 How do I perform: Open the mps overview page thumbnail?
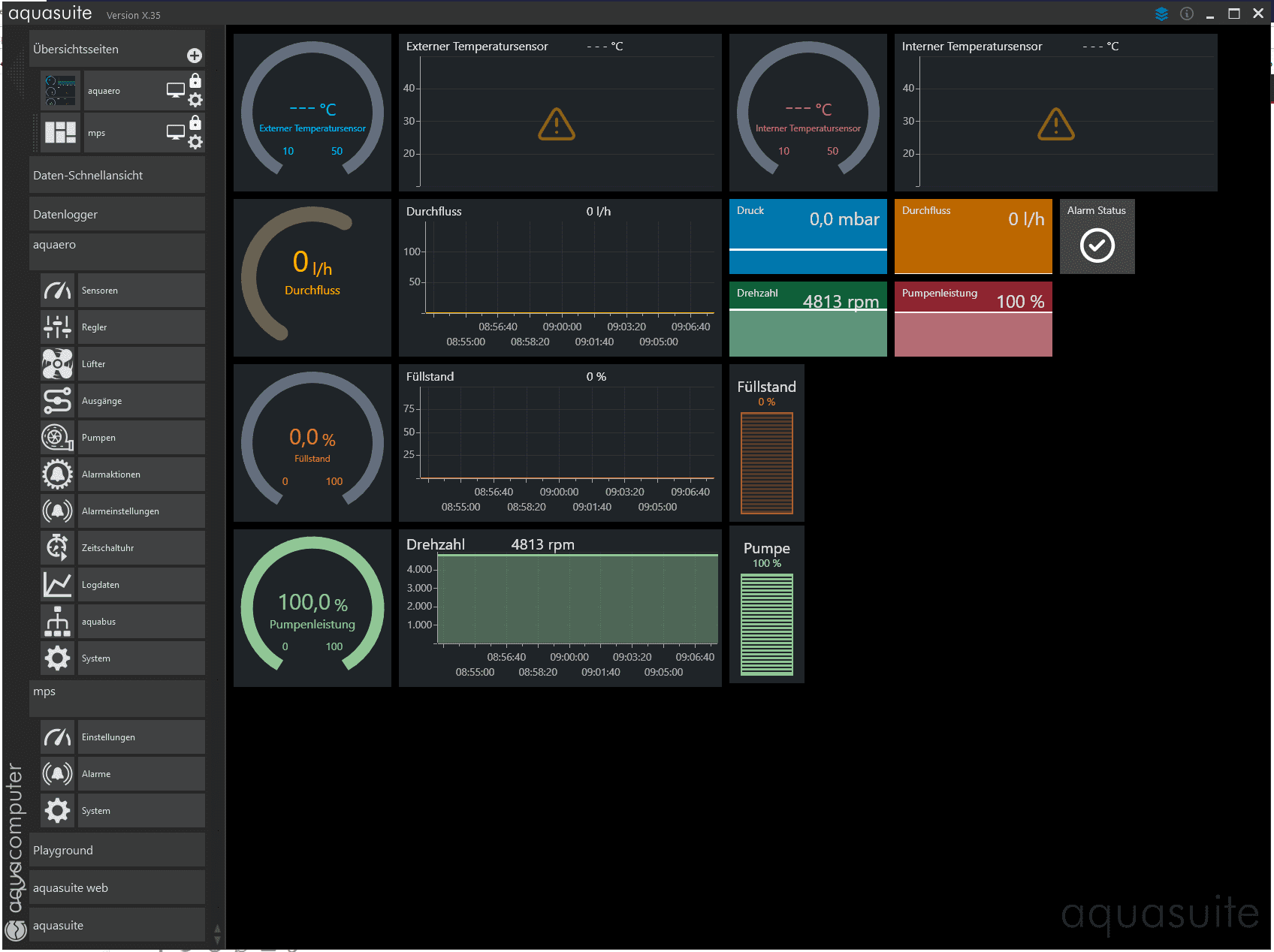coord(59,133)
